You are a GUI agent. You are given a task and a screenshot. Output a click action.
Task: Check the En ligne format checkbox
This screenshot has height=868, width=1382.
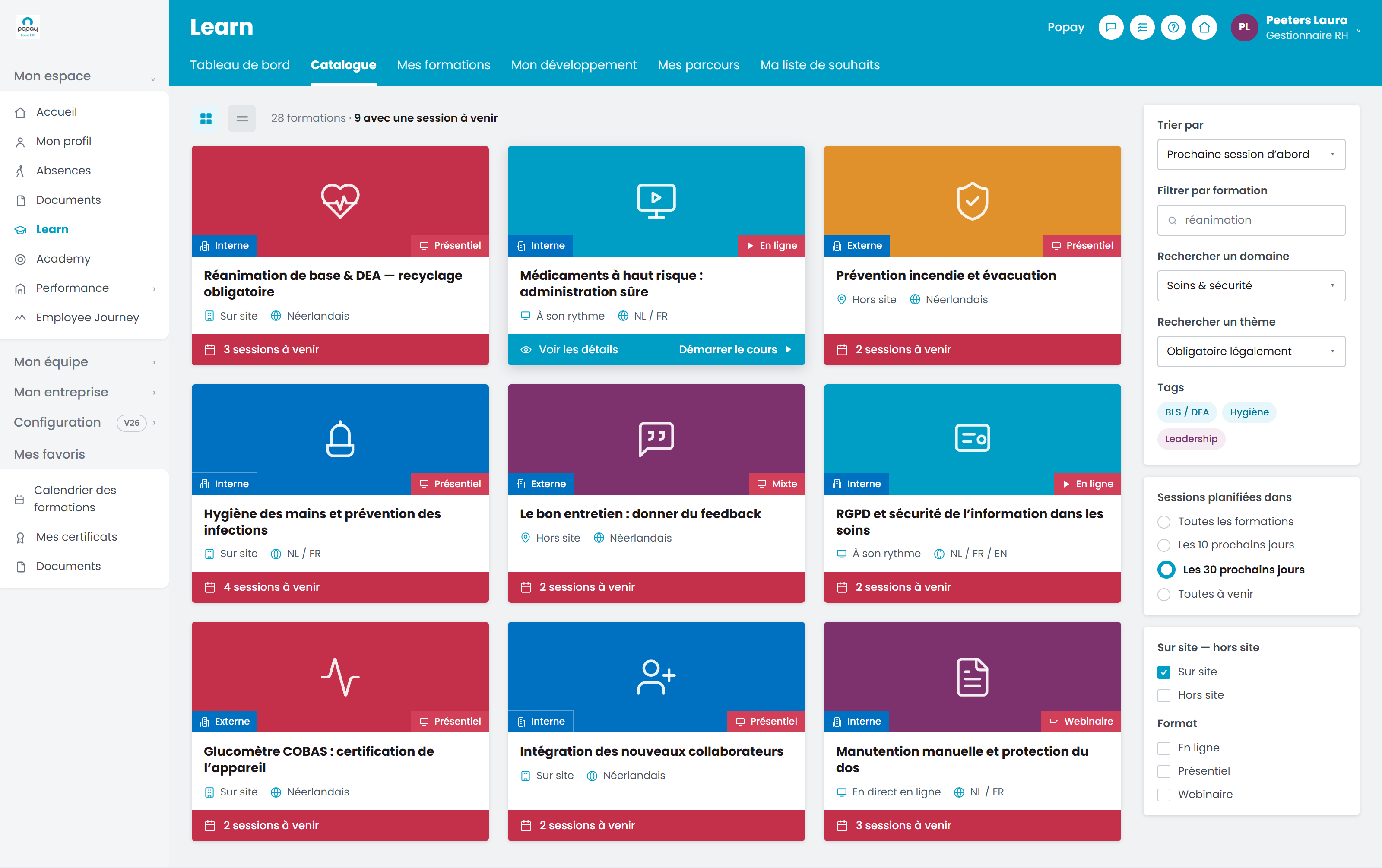[1163, 748]
